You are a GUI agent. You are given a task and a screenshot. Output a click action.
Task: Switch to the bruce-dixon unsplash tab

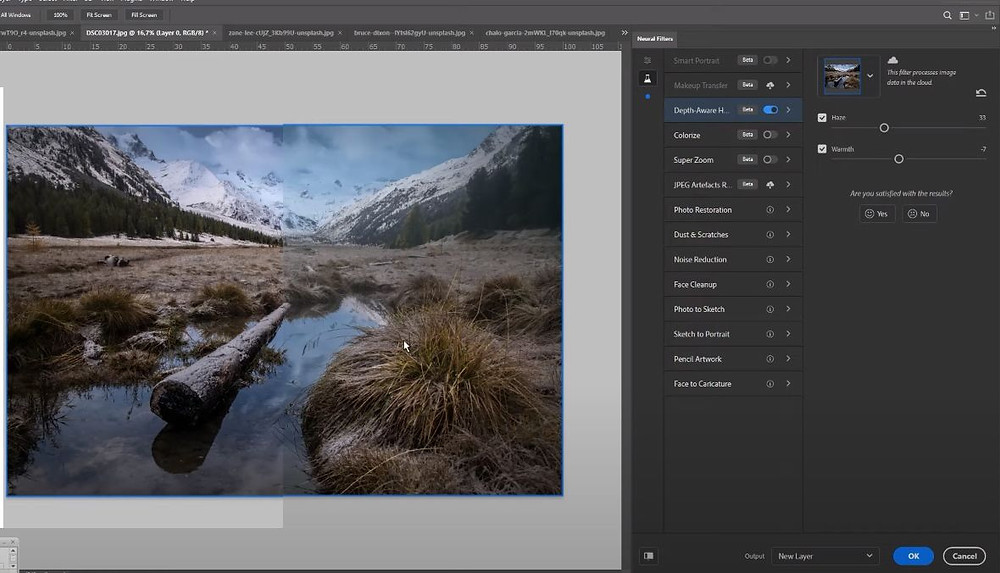click(409, 33)
